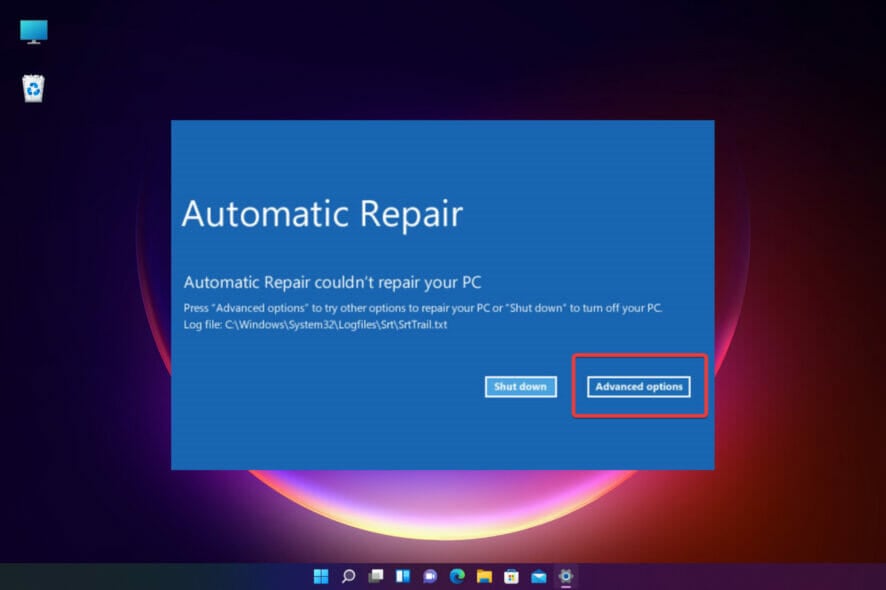Open the Widgets taskbar icon
The image size is (886, 590).
(x=403, y=576)
